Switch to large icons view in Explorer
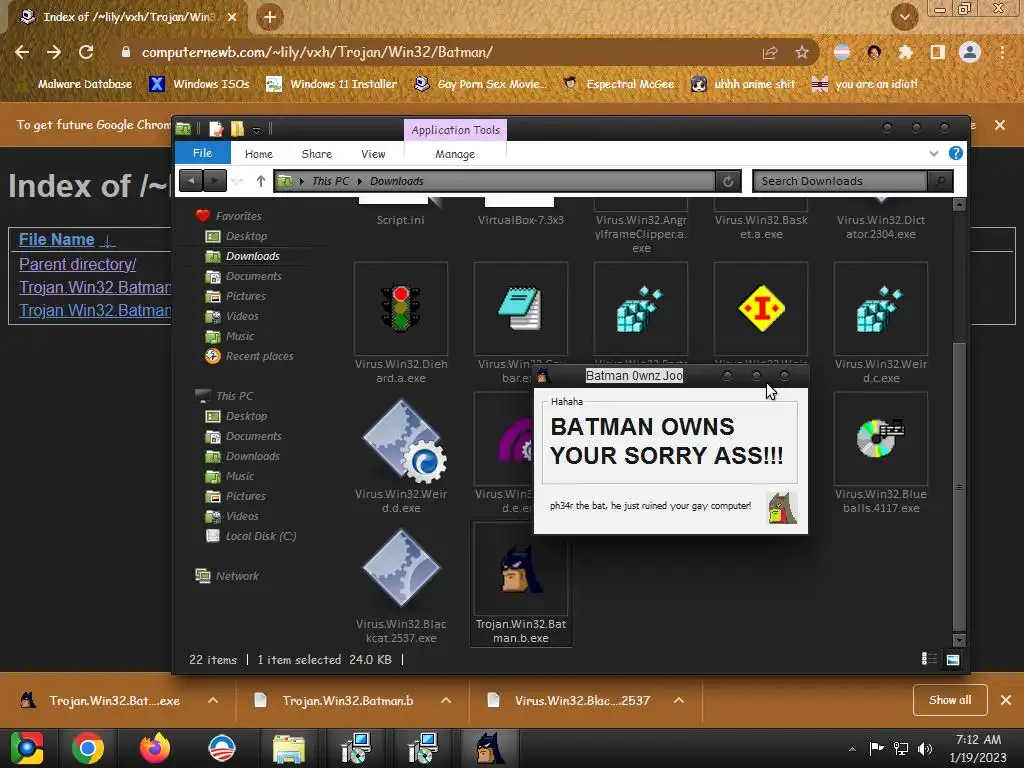Image resolution: width=1024 pixels, height=768 pixels. pos(953,660)
